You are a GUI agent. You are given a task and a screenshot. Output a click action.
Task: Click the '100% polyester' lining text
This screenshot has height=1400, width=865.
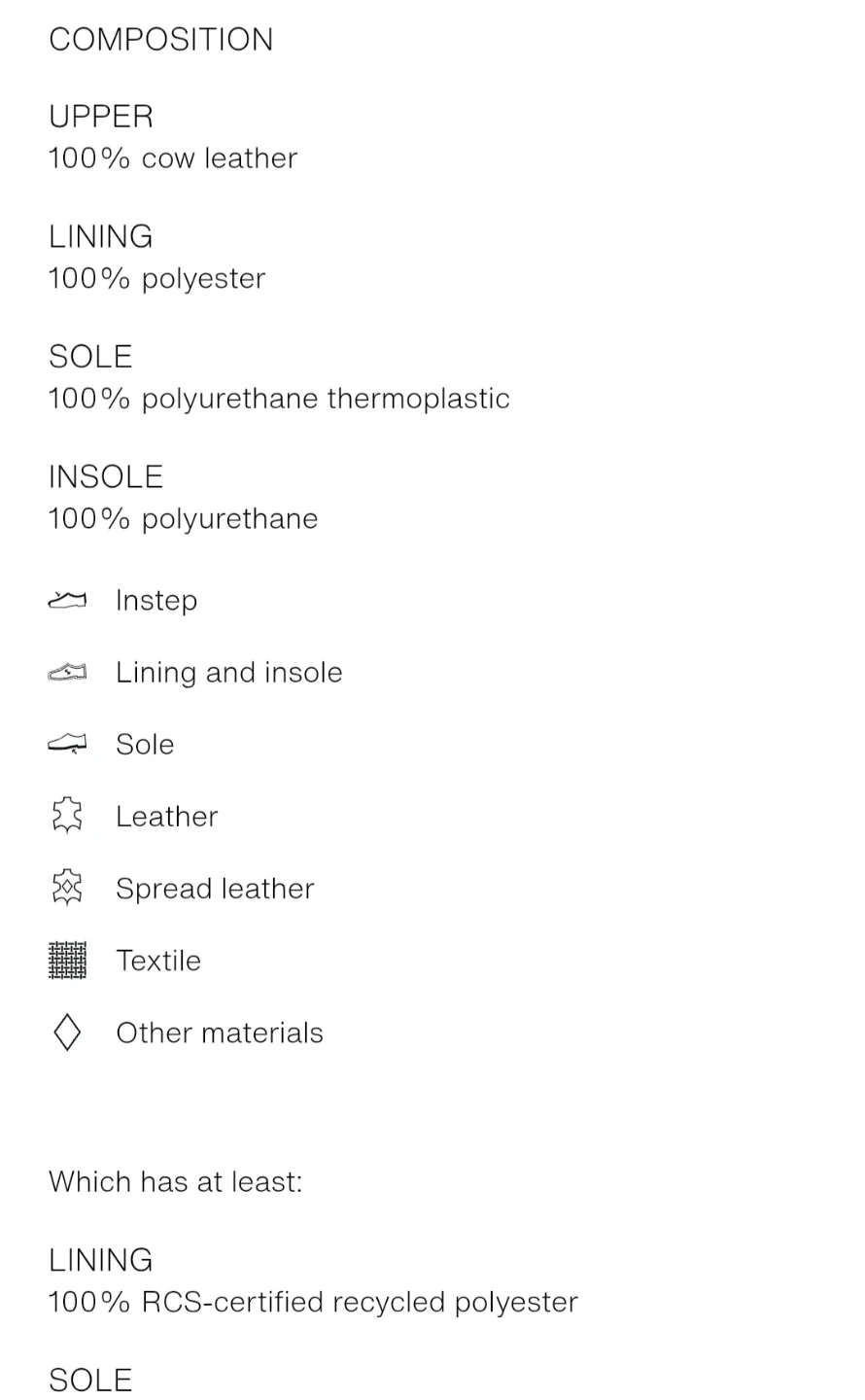[x=156, y=279]
